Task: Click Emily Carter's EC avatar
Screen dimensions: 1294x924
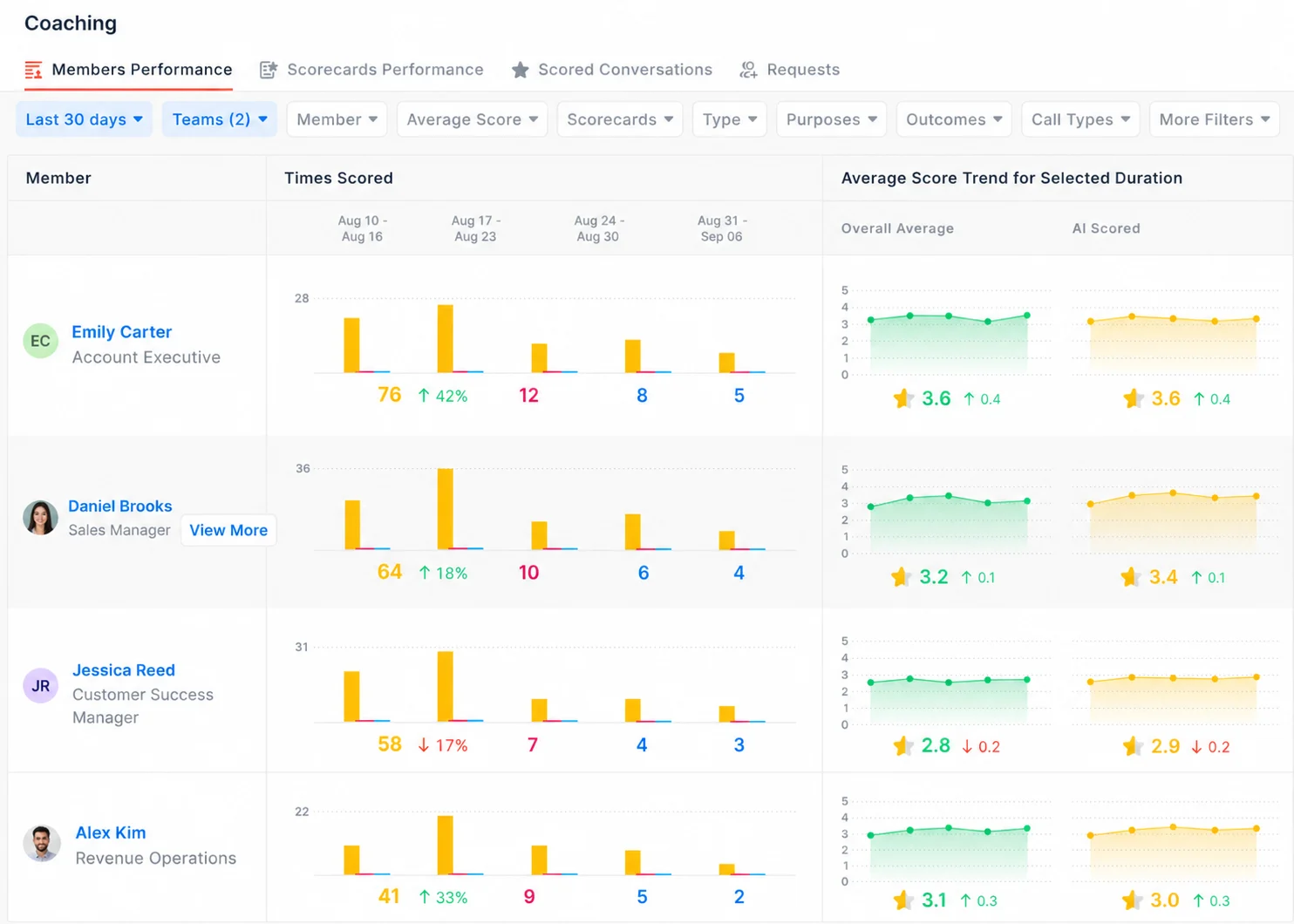Action: point(40,341)
